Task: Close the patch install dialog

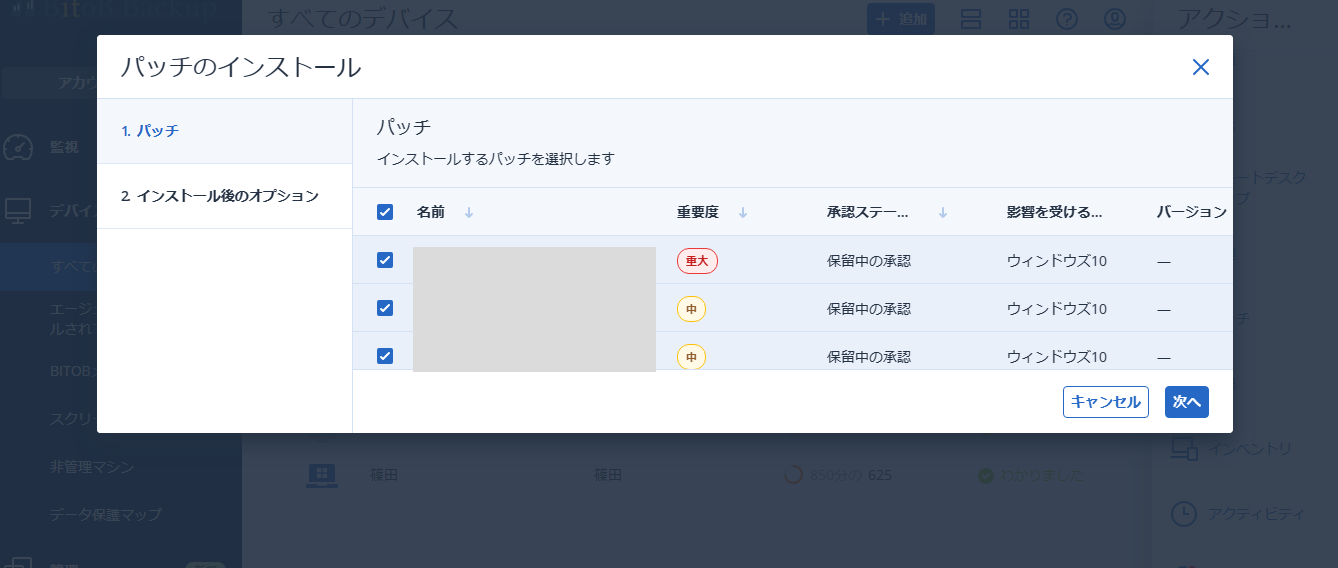Action: [1201, 67]
